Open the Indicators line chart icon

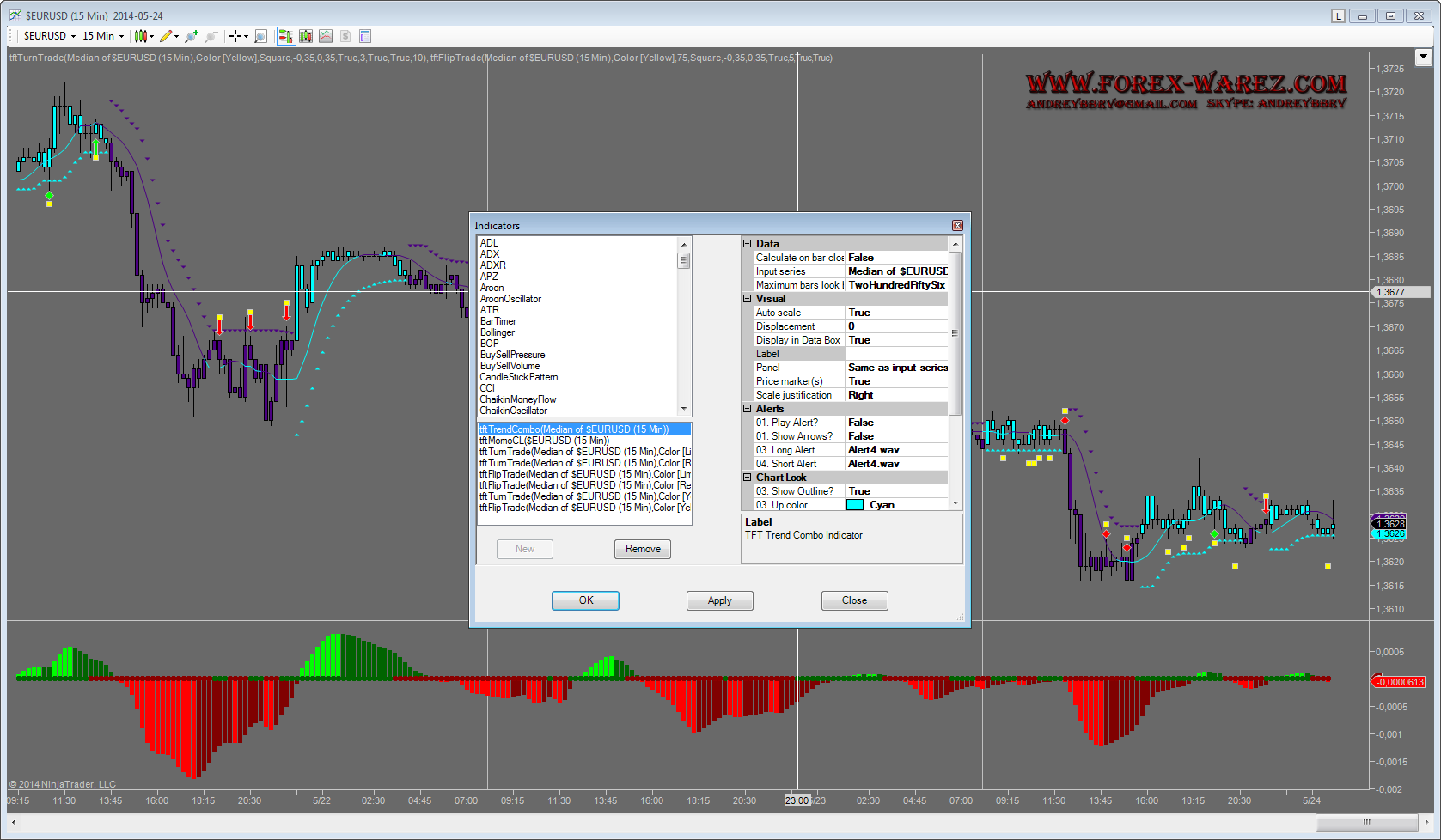(x=326, y=36)
